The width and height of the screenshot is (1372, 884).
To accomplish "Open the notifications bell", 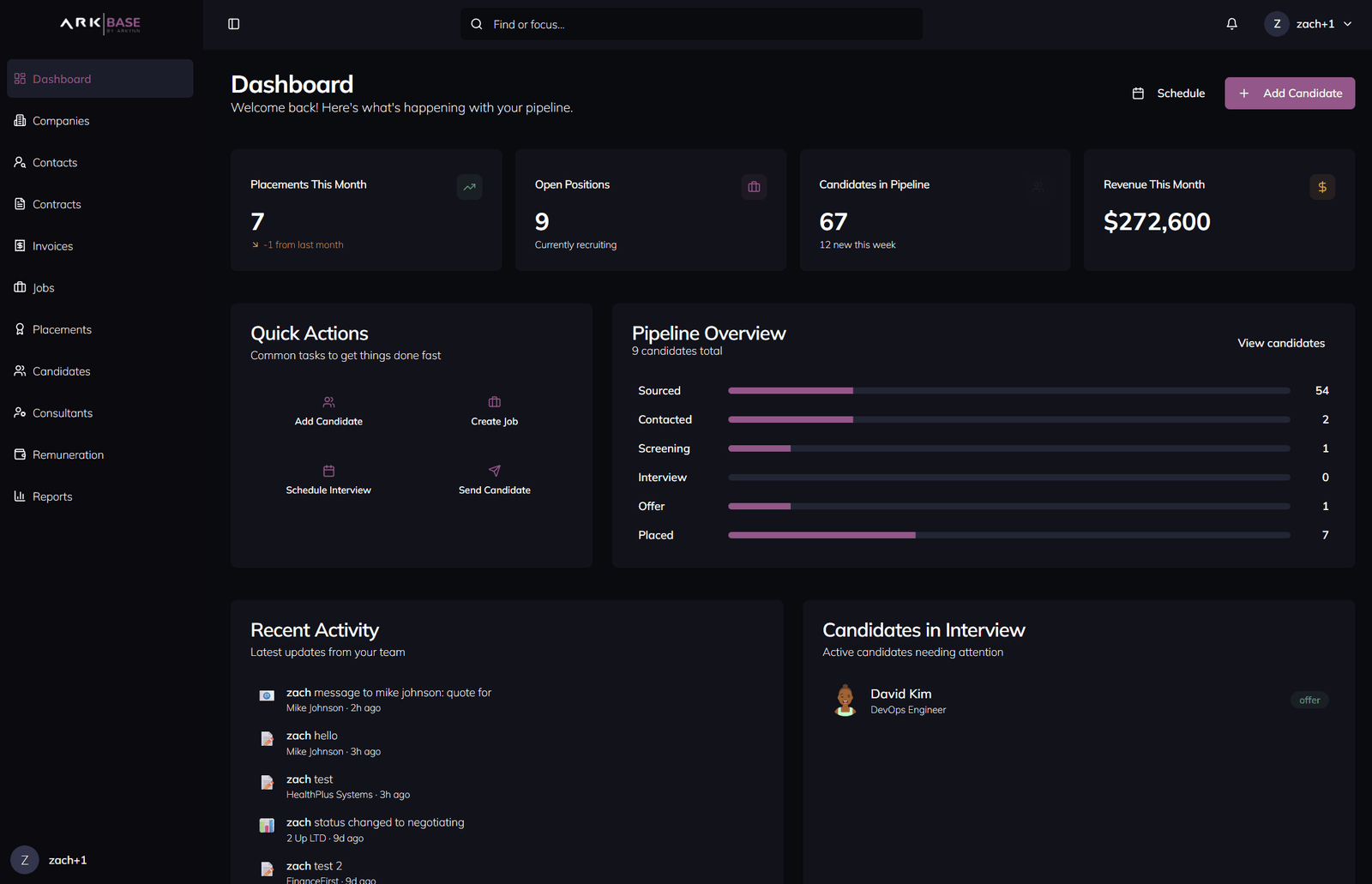I will pyautogui.click(x=1231, y=24).
